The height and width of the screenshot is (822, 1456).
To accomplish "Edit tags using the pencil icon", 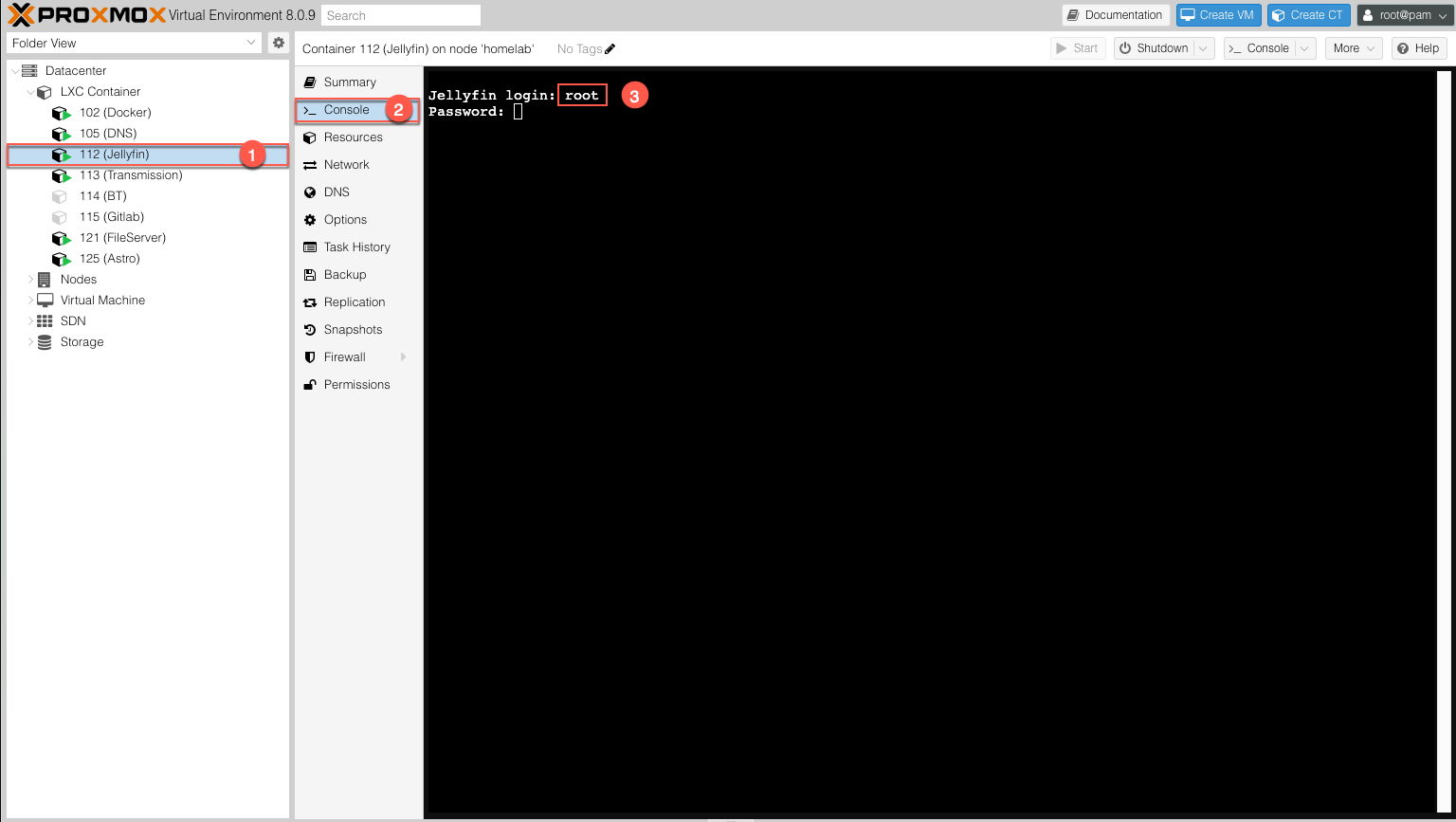I will click(610, 47).
